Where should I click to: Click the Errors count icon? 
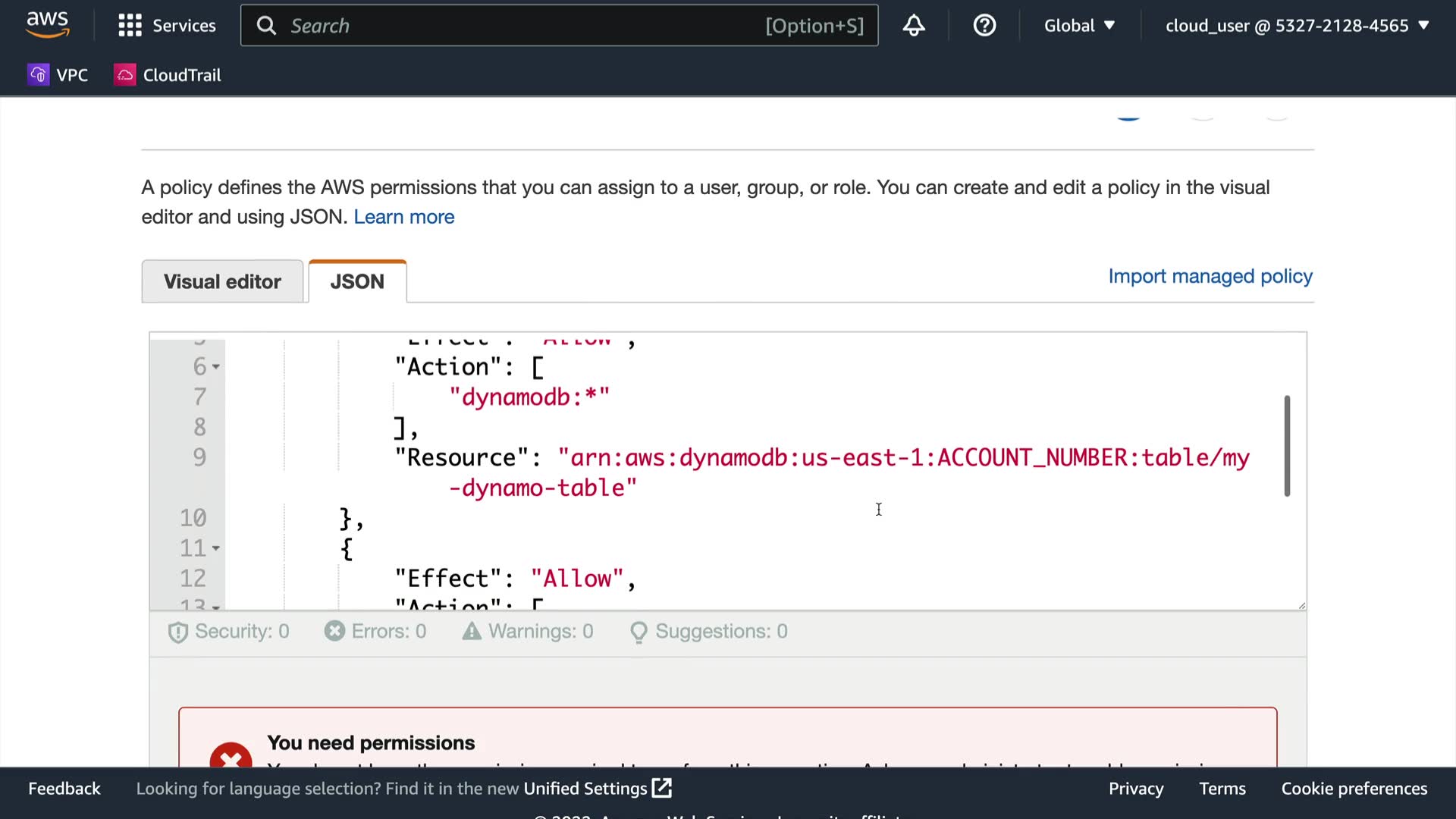coord(334,631)
